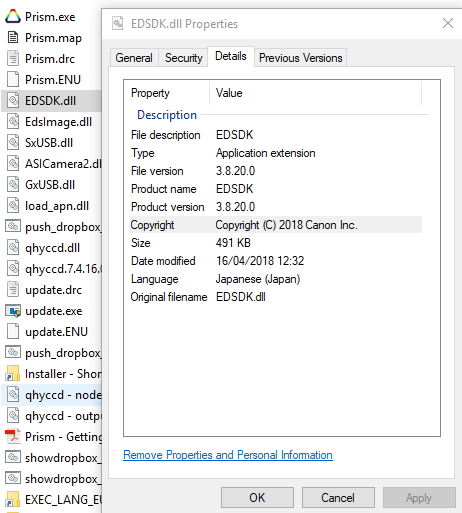462x513 pixels.
Task: Click the Prism.exe file name
Action: pyautogui.click(x=50, y=17)
